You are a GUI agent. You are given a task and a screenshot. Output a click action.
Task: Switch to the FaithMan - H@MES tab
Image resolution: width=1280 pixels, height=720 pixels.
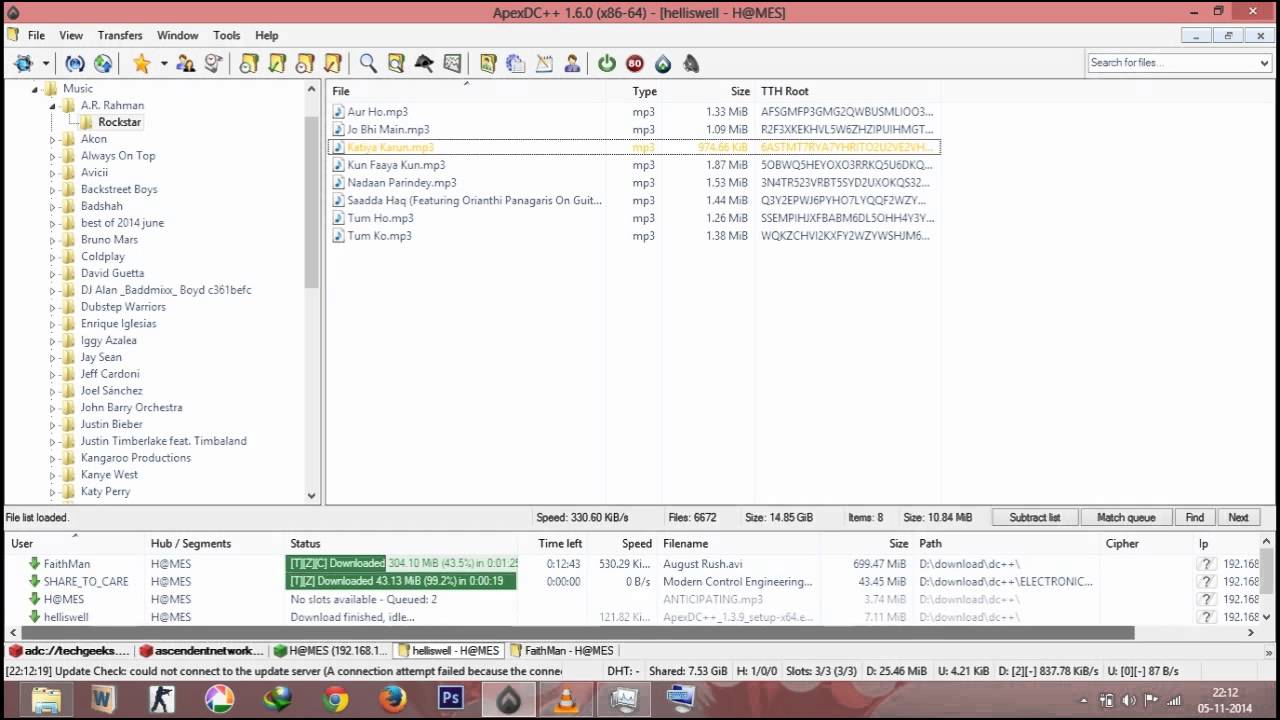coord(561,651)
